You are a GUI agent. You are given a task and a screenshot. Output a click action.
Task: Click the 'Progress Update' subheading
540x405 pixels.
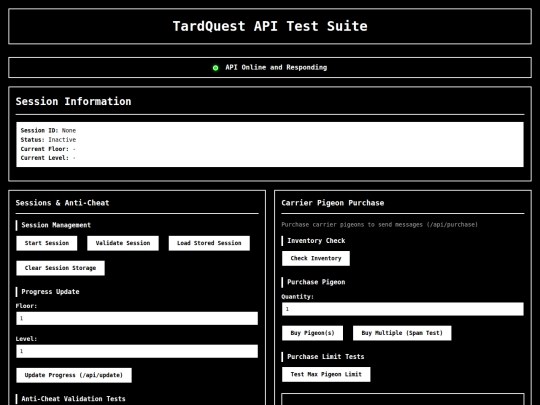[x=50, y=292]
